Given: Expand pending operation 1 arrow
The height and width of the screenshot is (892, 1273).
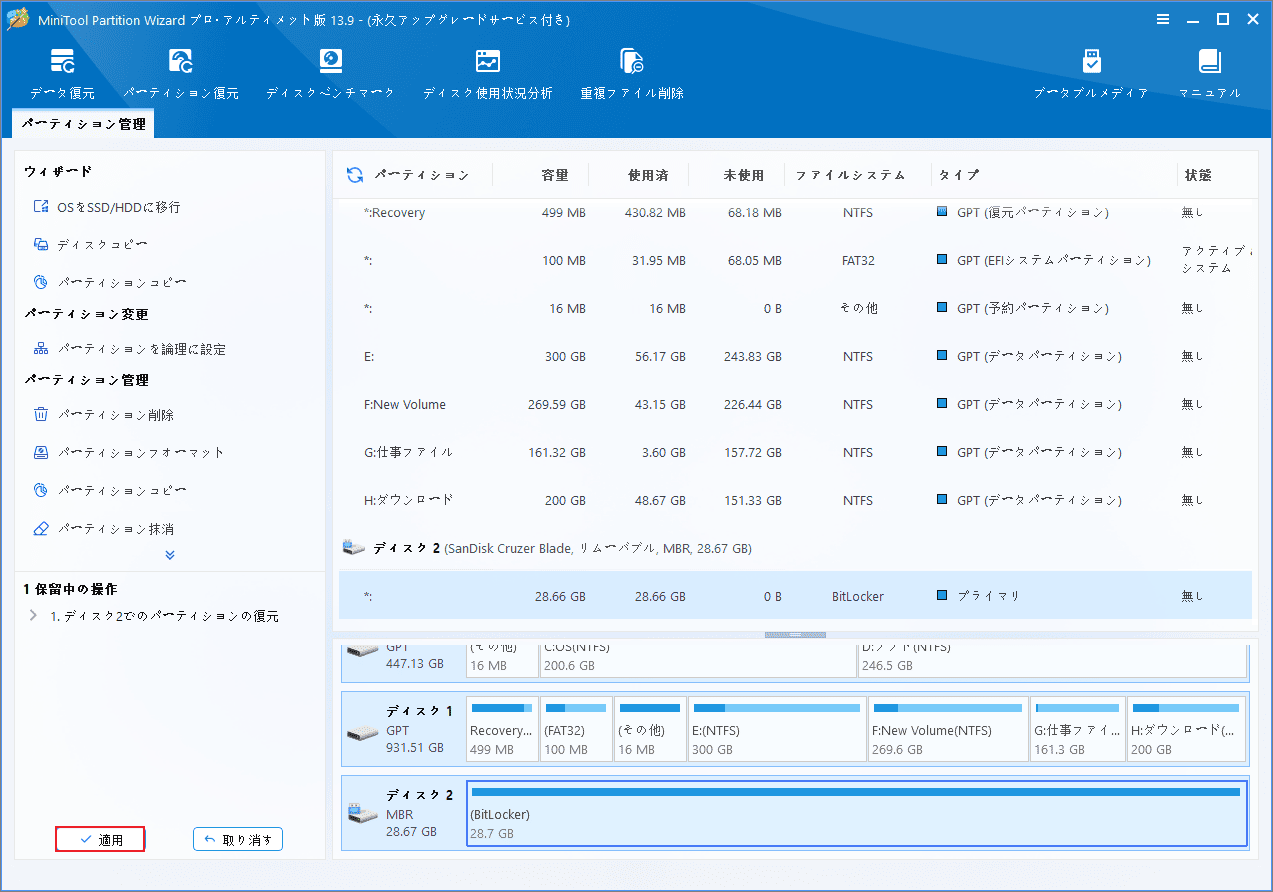Looking at the screenshot, I should (33, 616).
